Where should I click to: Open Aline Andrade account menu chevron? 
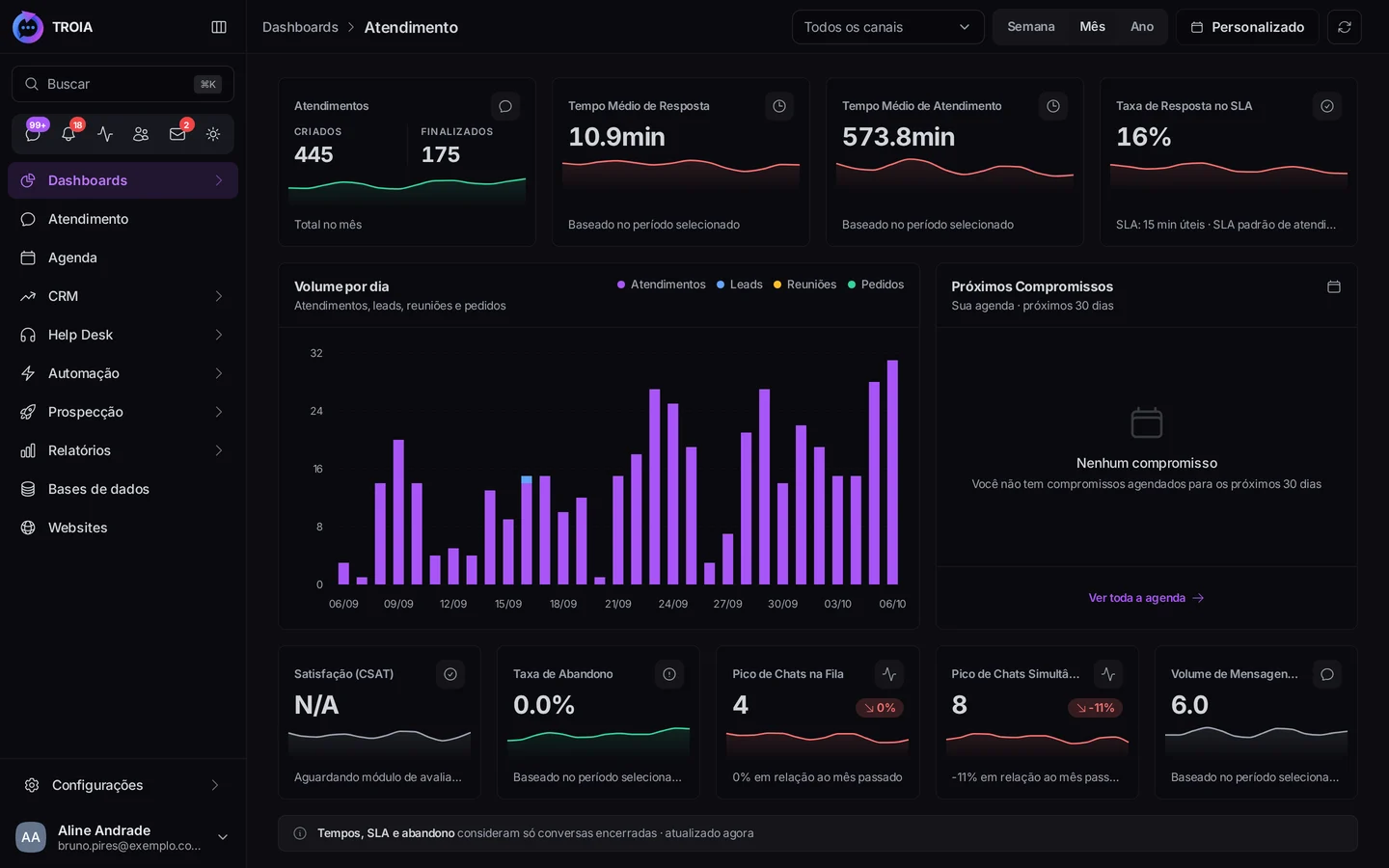pos(223,837)
